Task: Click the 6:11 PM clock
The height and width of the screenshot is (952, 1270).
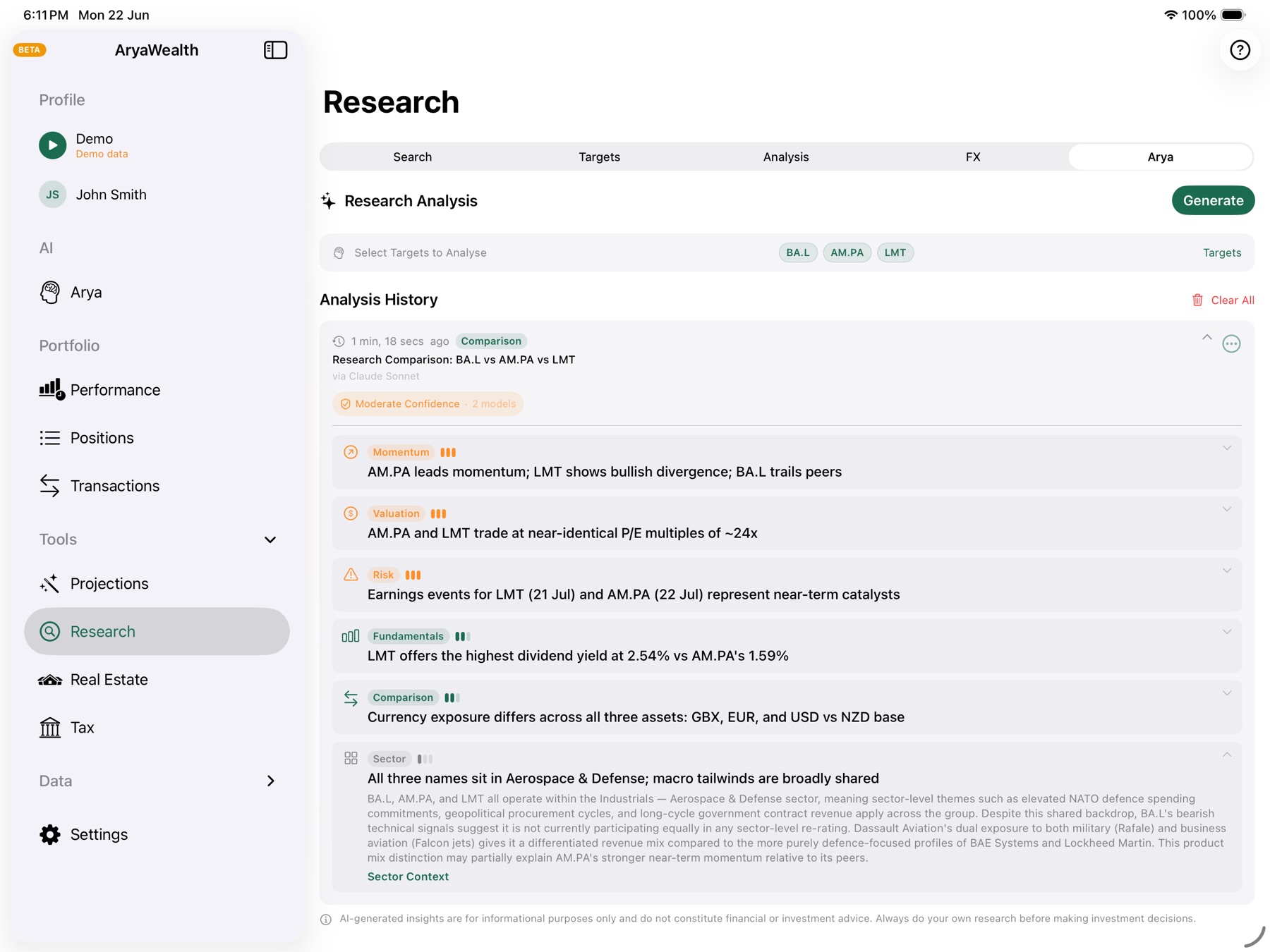Action: point(46,15)
